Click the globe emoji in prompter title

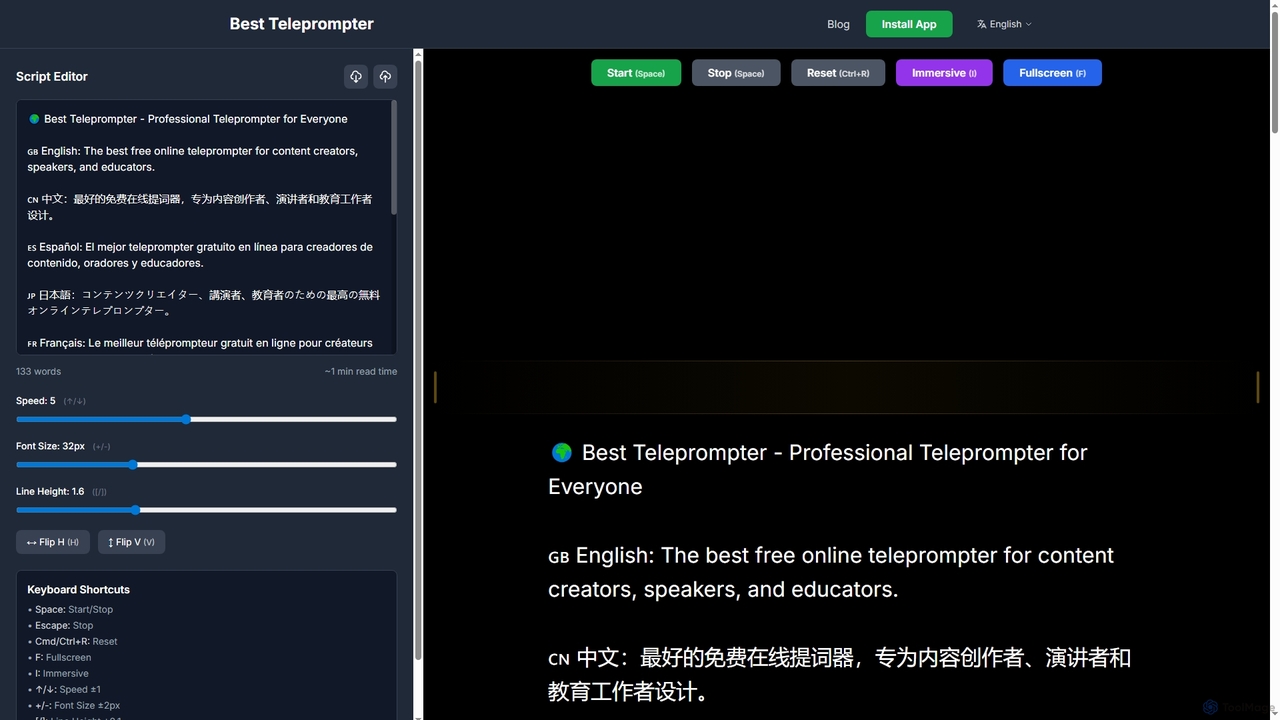coord(562,453)
